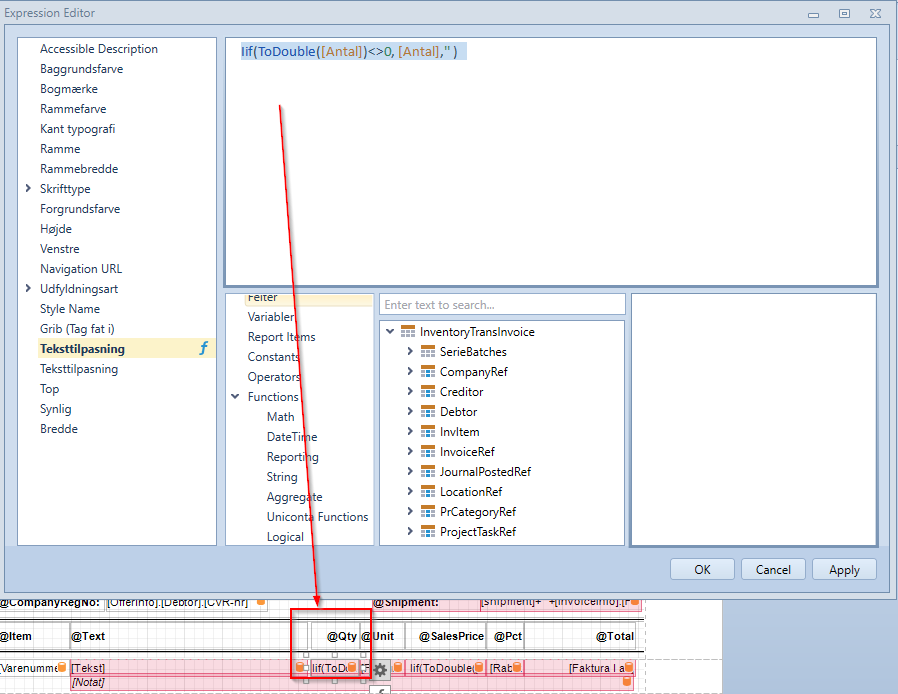Click the field search box

point(502,305)
